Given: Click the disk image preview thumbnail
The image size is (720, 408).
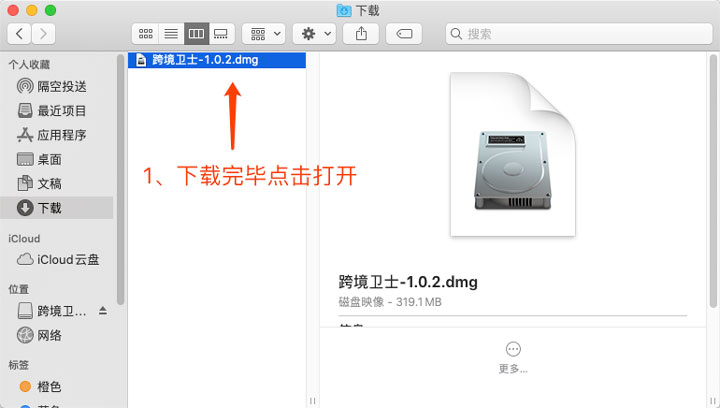Looking at the screenshot, I should pos(513,155).
